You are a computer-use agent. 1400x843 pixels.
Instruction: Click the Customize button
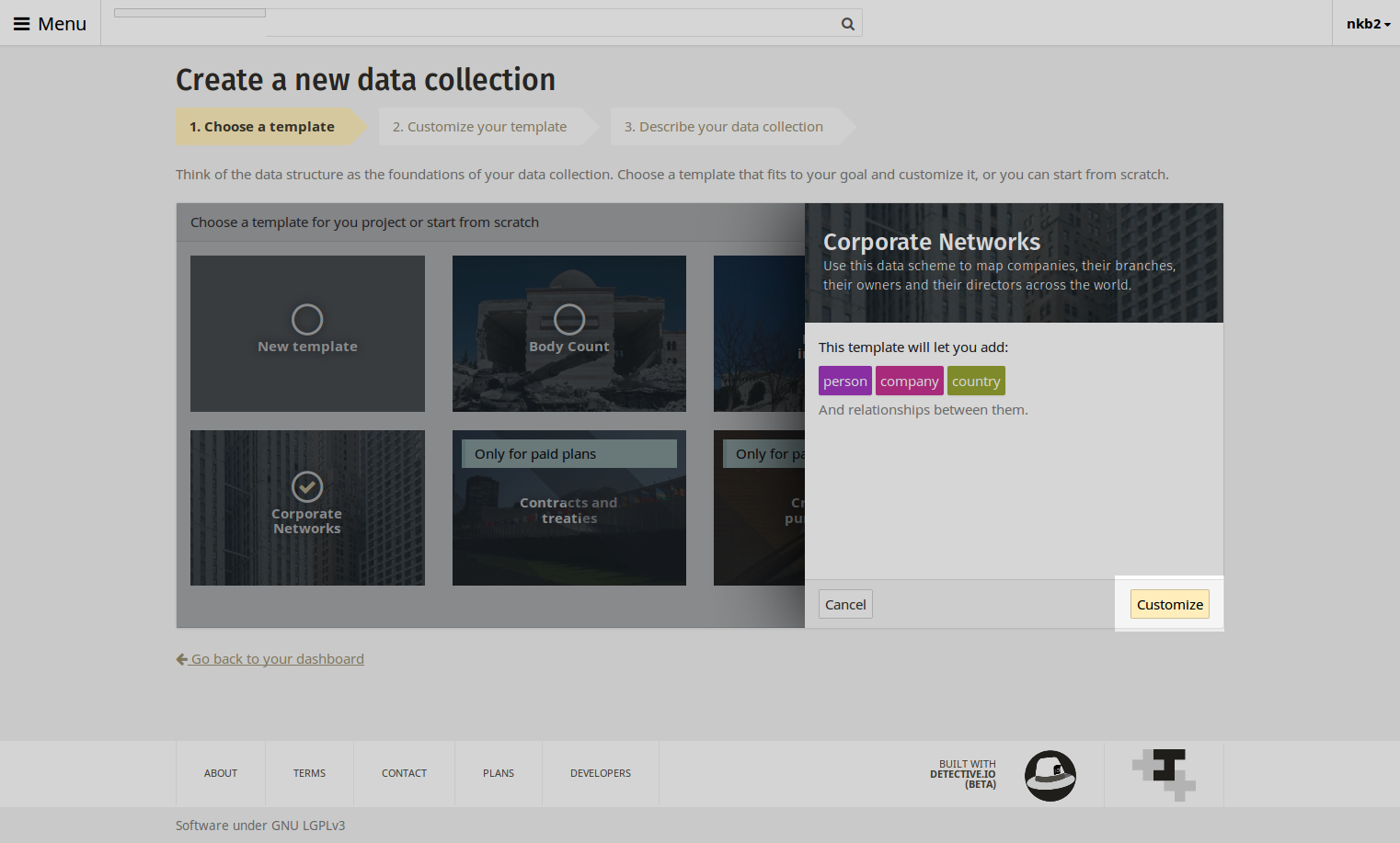click(x=1170, y=604)
